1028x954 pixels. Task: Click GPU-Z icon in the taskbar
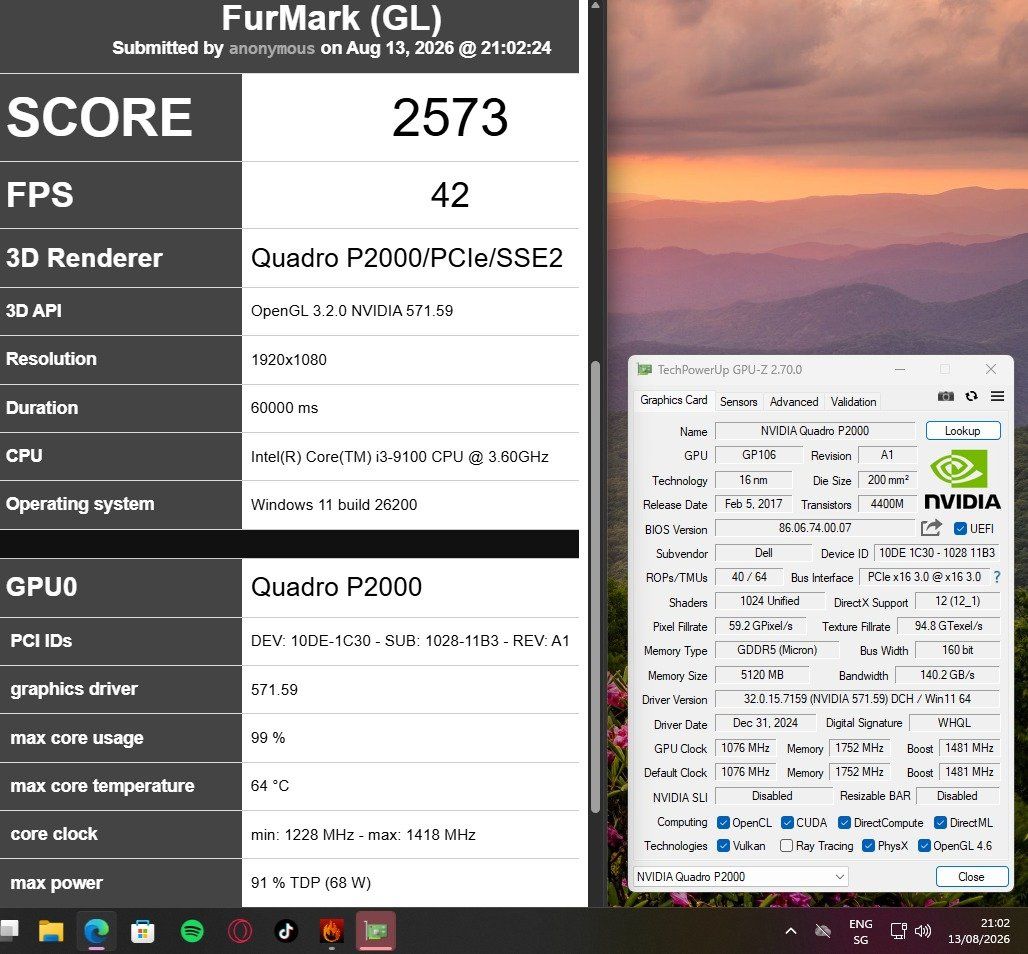click(376, 931)
